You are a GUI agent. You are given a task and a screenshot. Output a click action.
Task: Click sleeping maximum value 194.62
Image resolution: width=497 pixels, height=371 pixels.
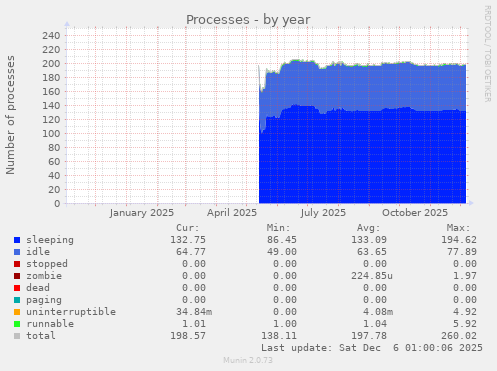point(459,240)
